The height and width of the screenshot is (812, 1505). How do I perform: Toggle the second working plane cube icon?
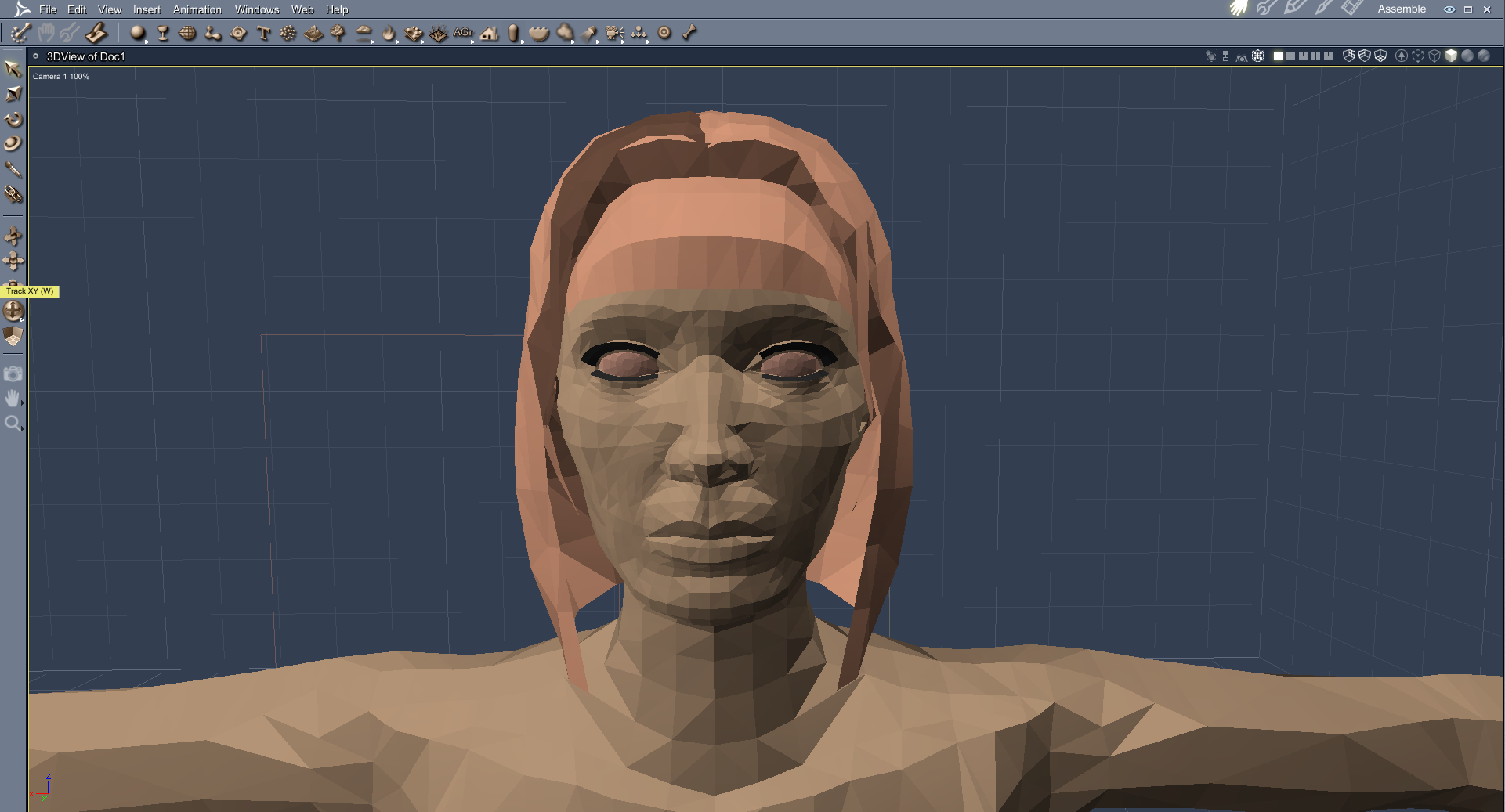1365,56
